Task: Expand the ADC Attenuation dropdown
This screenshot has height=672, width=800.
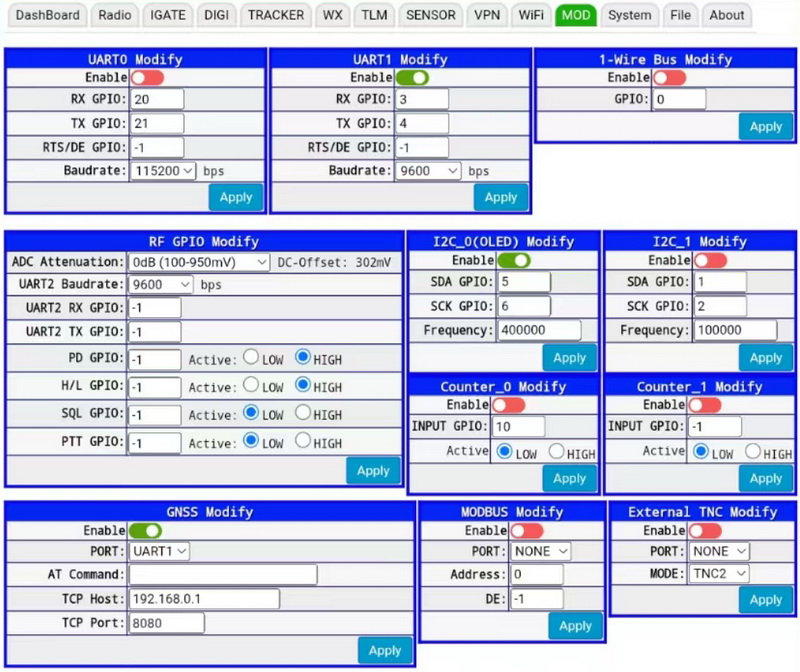Action: tap(199, 262)
